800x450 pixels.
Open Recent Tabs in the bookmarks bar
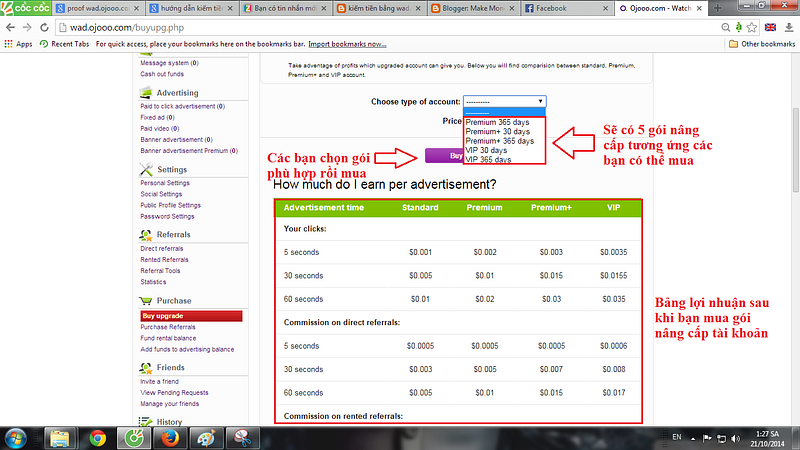(64, 44)
